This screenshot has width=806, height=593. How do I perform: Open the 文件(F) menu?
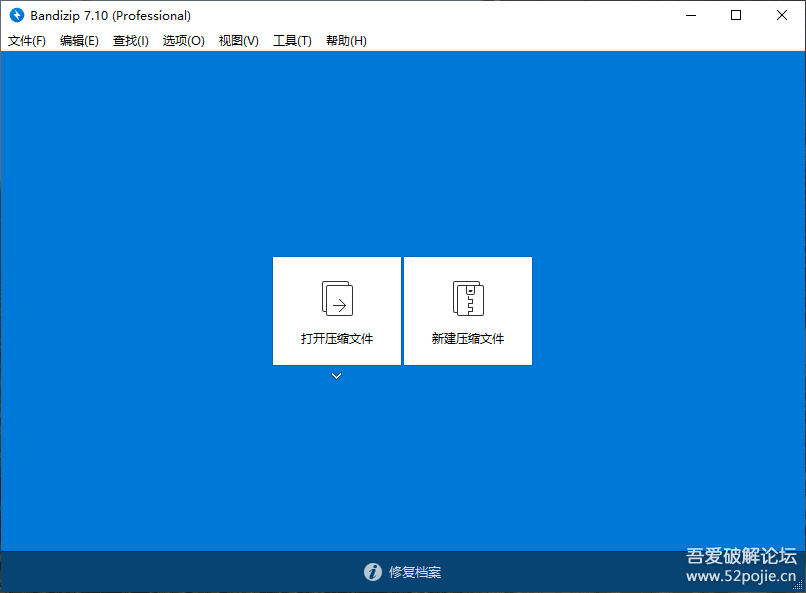pyautogui.click(x=27, y=41)
